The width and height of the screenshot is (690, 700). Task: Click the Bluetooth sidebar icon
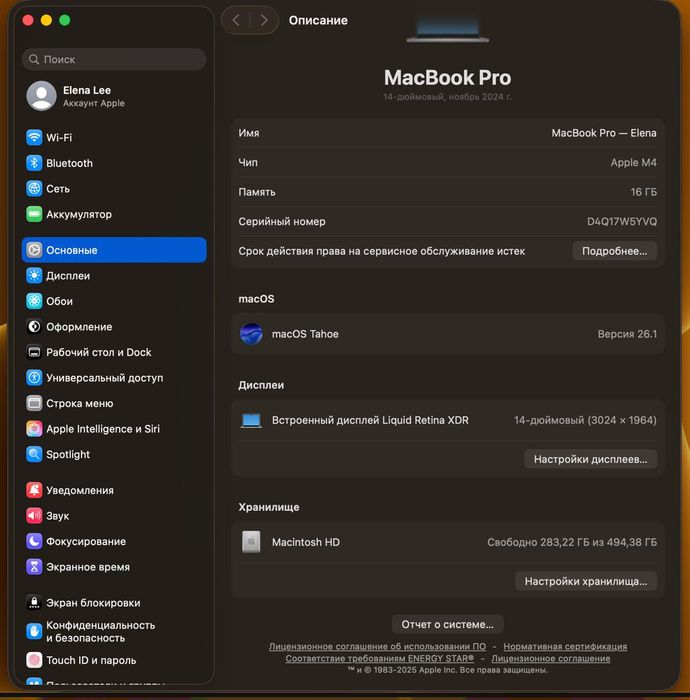click(x=34, y=163)
